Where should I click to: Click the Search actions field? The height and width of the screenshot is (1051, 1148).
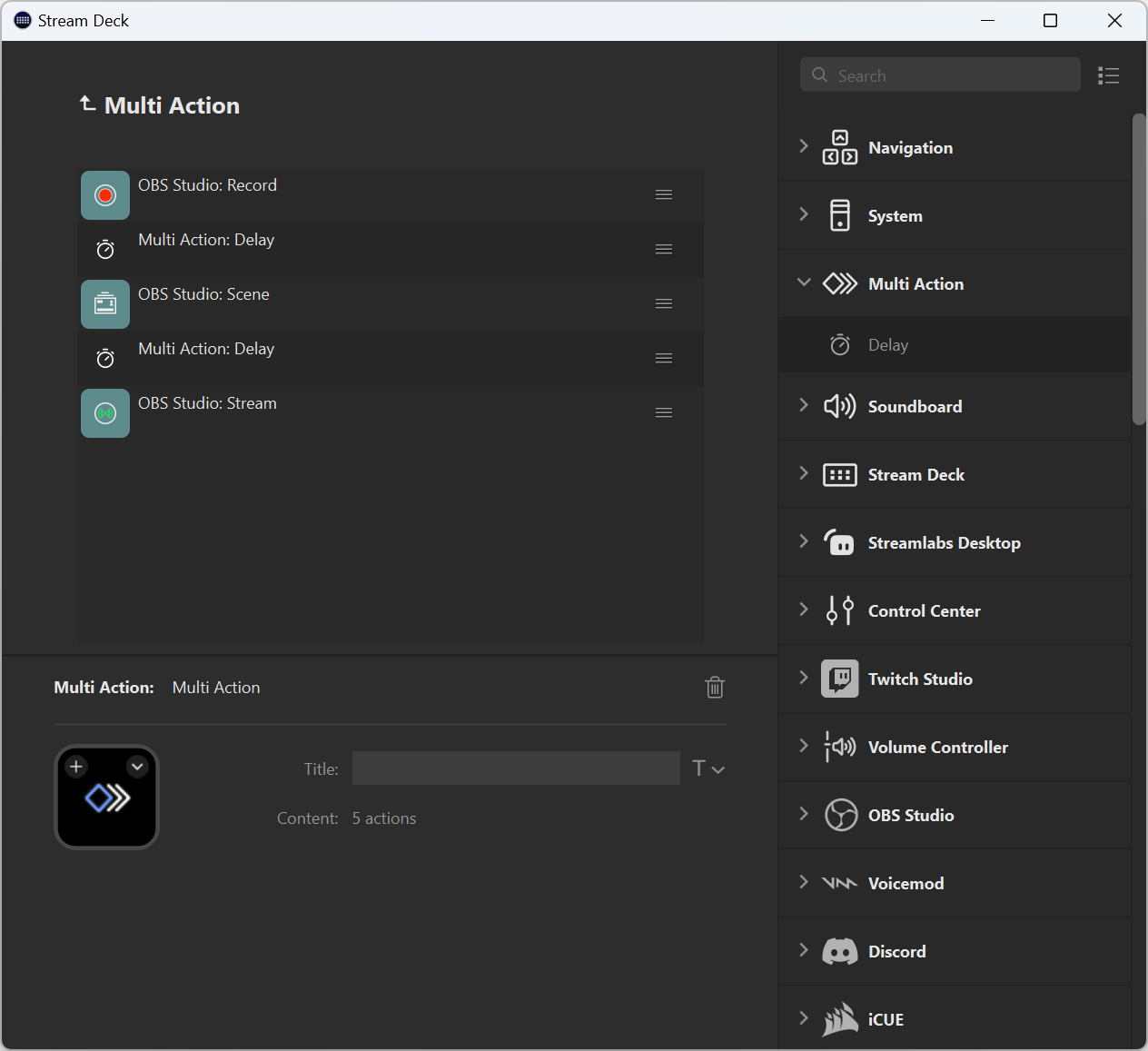tap(940, 75)
